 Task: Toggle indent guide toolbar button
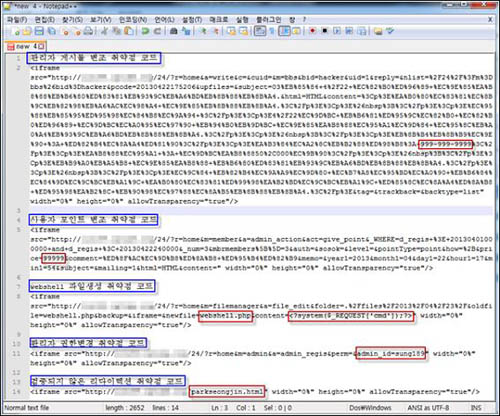[284, 31]
